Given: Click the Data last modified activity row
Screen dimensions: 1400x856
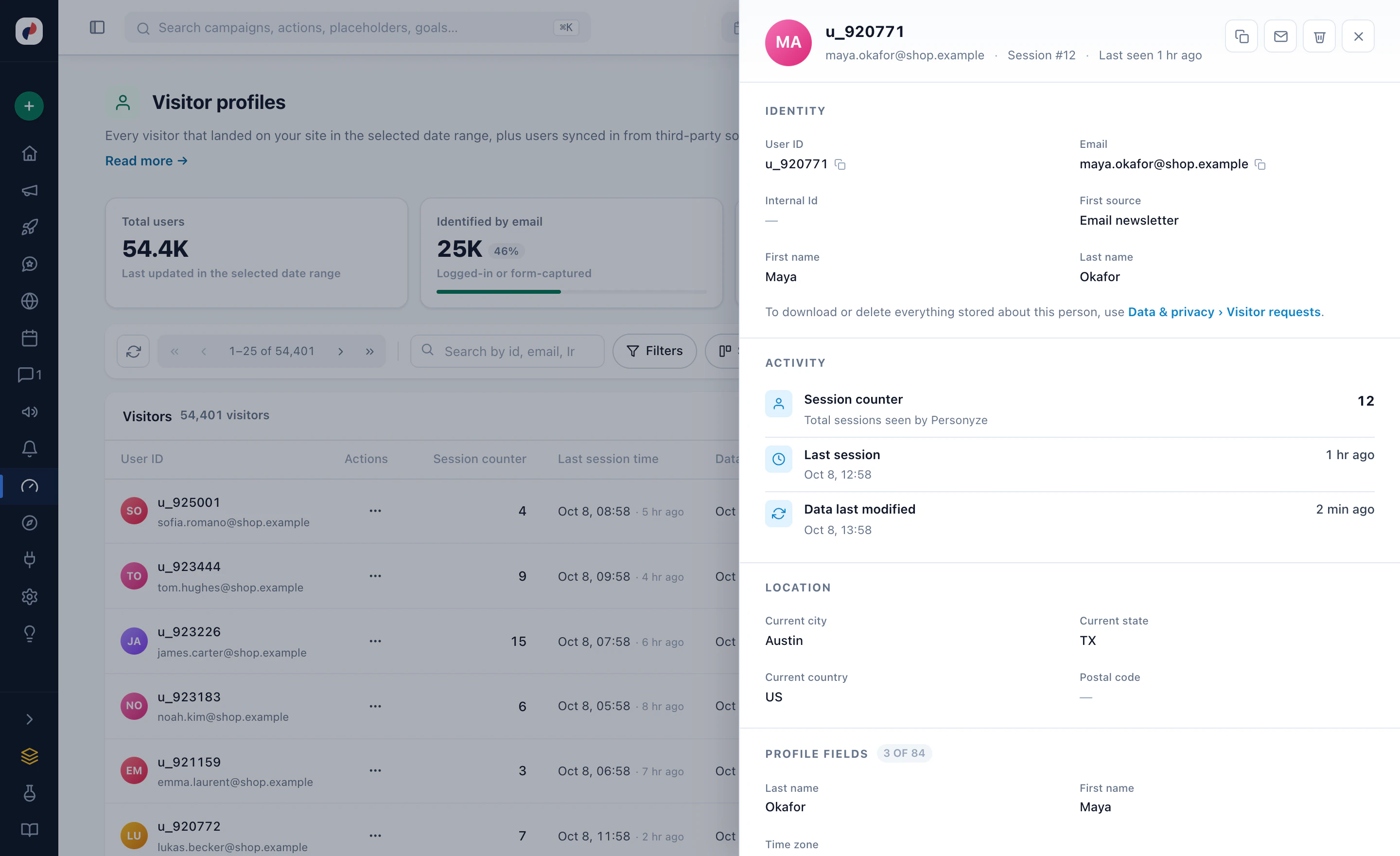Looking at the screenshot, I should [x=1069, y=519].
